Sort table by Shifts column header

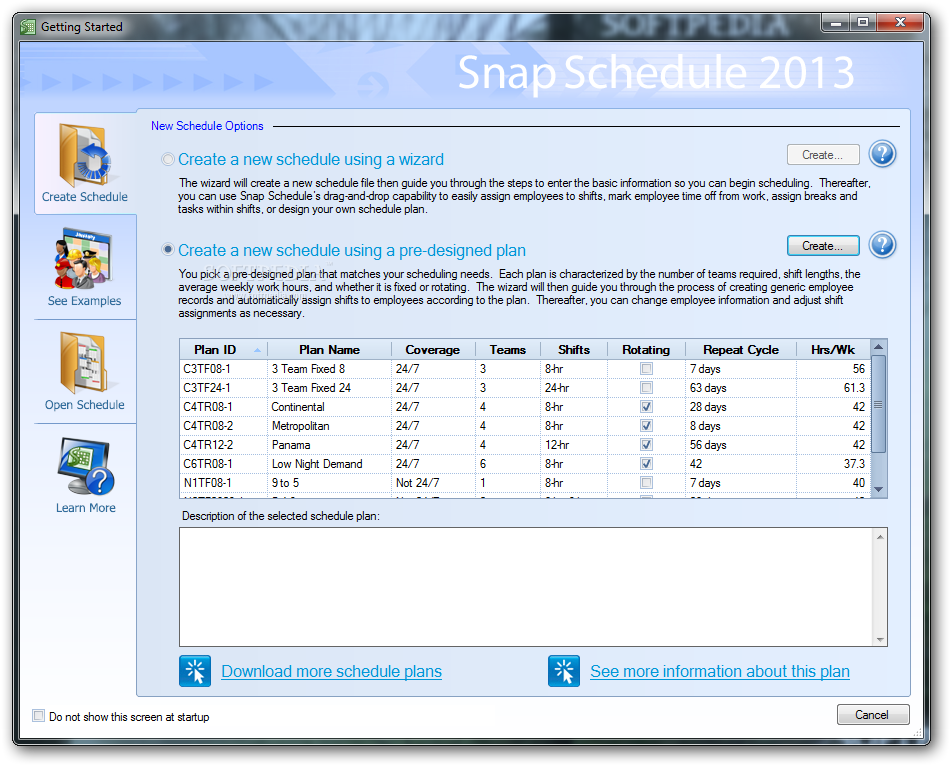[574, 349]
